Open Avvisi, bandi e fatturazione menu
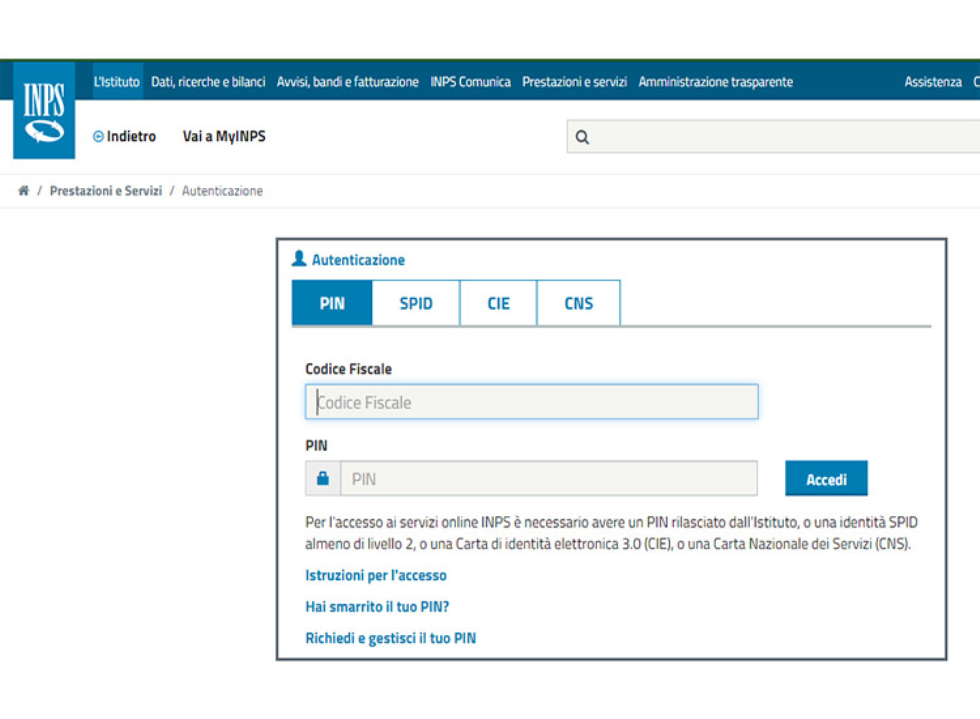 coord(347,82)
